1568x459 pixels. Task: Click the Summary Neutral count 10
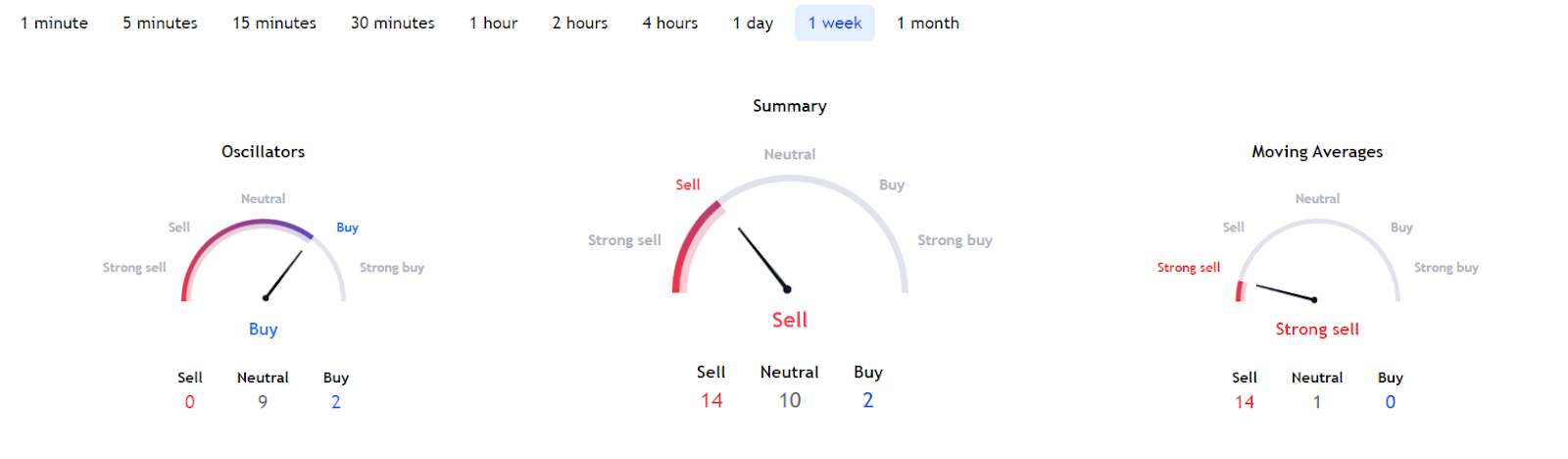pyautogui.click(x=790, y=400)
